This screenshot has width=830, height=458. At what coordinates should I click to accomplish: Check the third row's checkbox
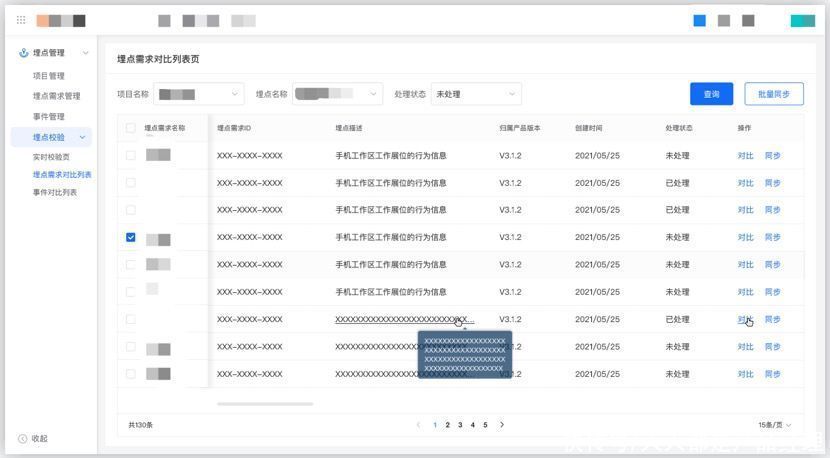pyautogui.click(x=130, y=210)
